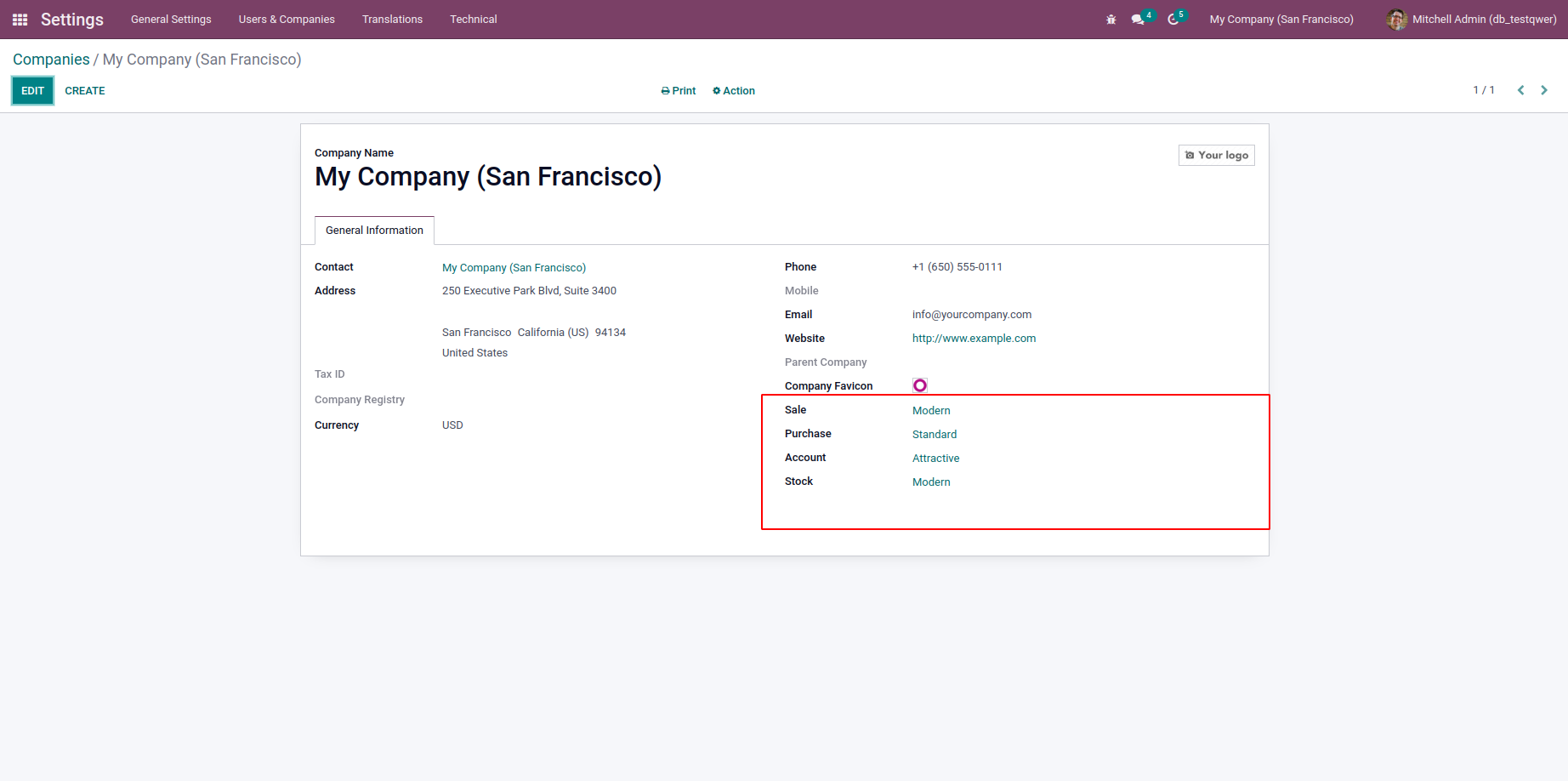1568x781 pixels.
Task: Click Mitchell Admin's avatar picture
Action: click(x=1396, y=20)
